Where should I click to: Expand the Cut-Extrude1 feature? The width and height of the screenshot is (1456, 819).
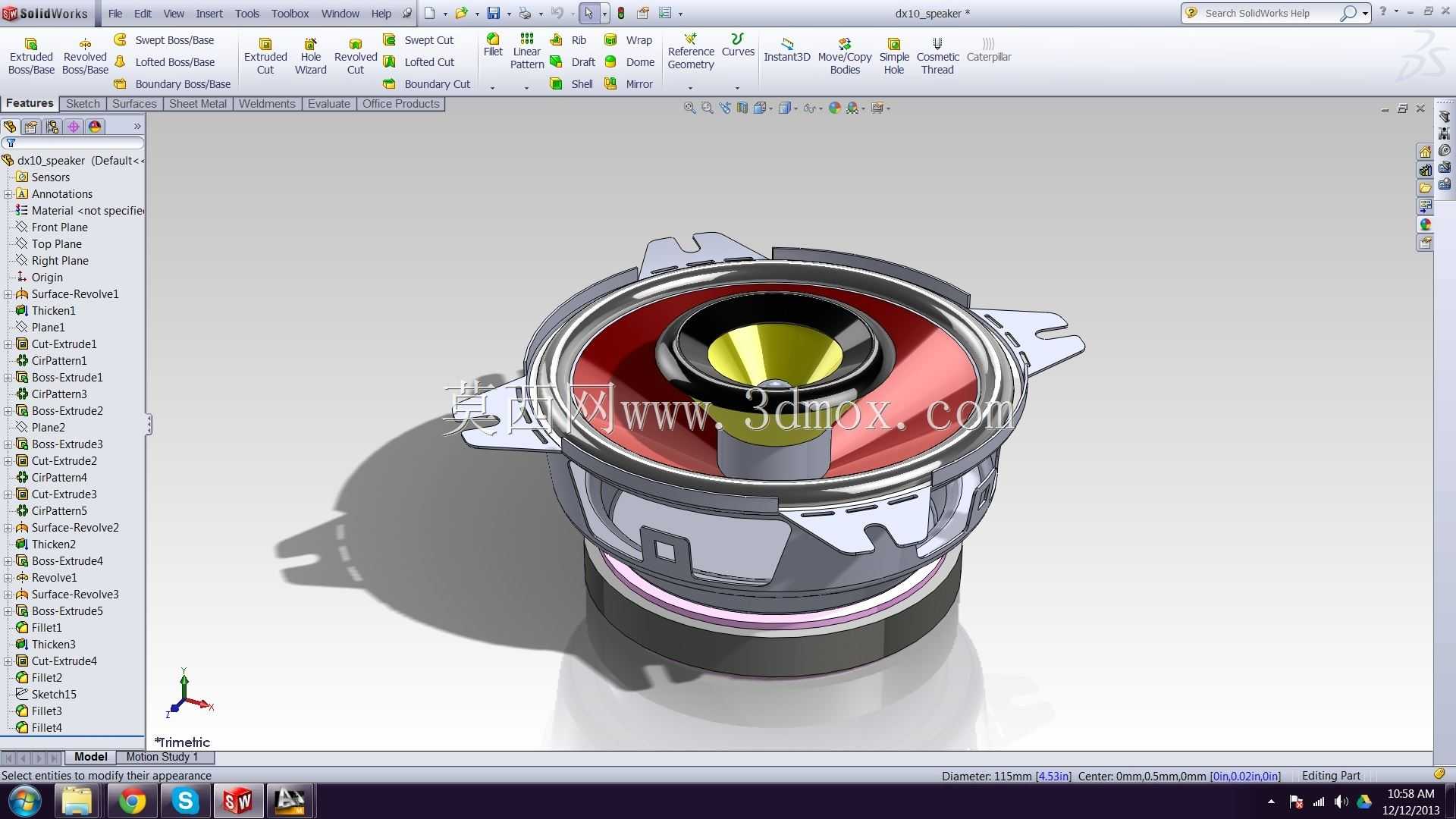coord(8,344)
